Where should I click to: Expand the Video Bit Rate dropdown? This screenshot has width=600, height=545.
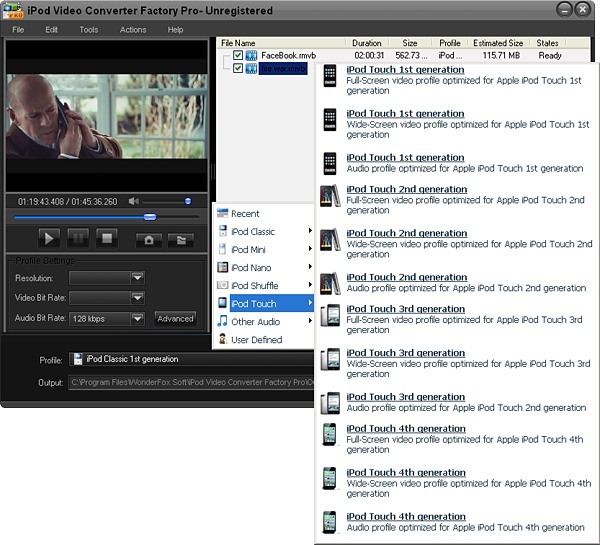pos(137,297)
